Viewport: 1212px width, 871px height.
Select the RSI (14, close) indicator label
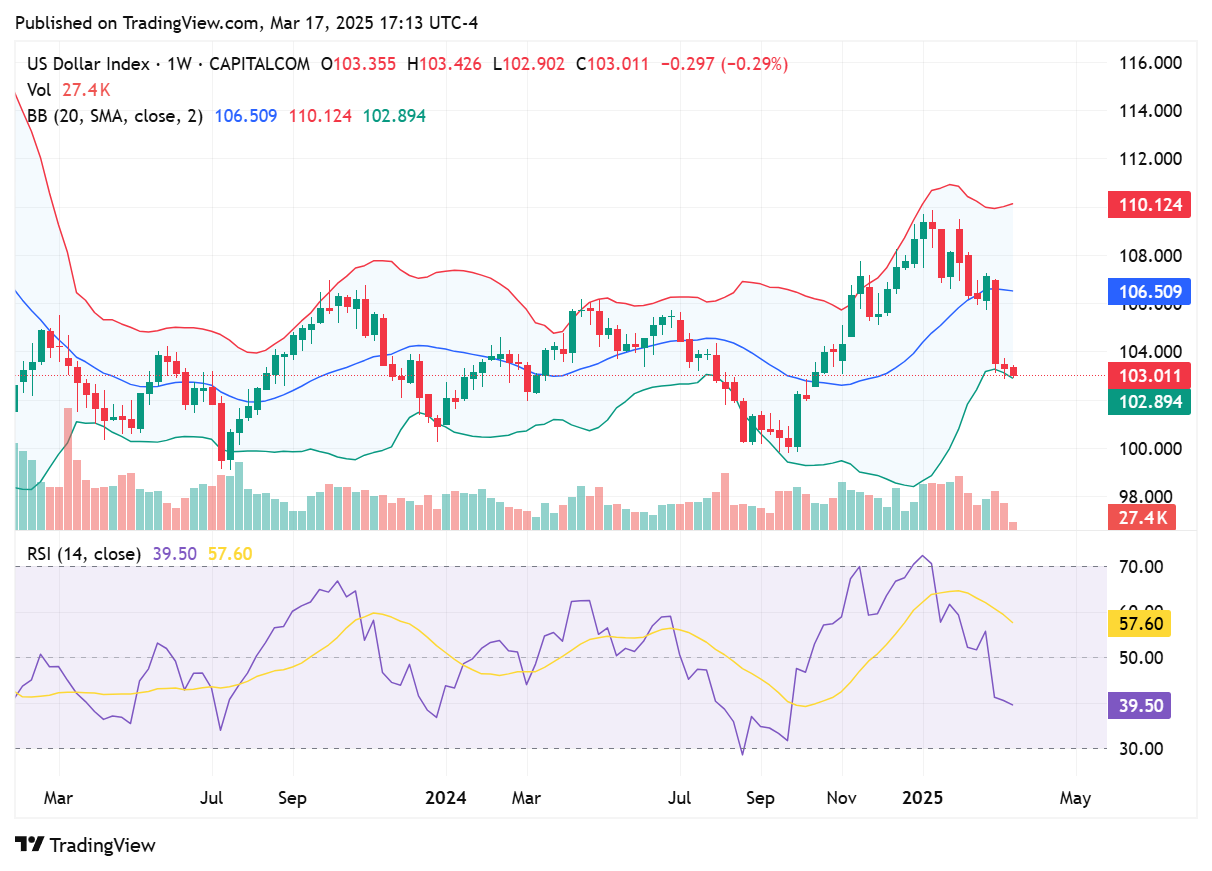(x=85, y=554)
